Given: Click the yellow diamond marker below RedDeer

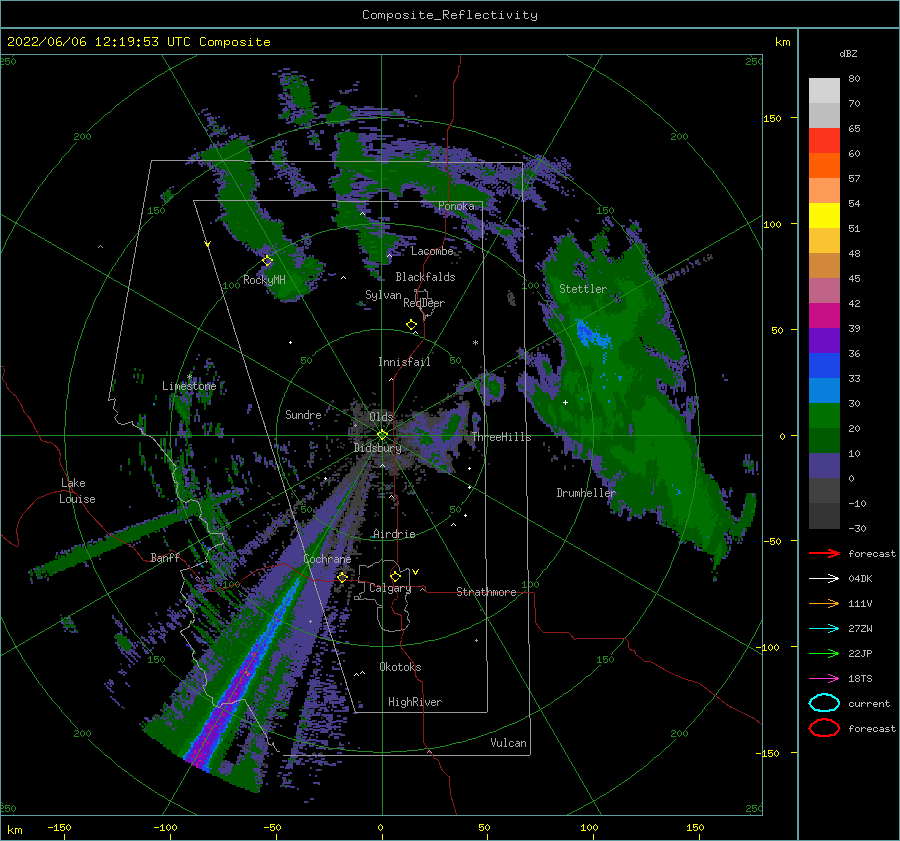Looking at the screenshot, I should click(x=412, y=324).
